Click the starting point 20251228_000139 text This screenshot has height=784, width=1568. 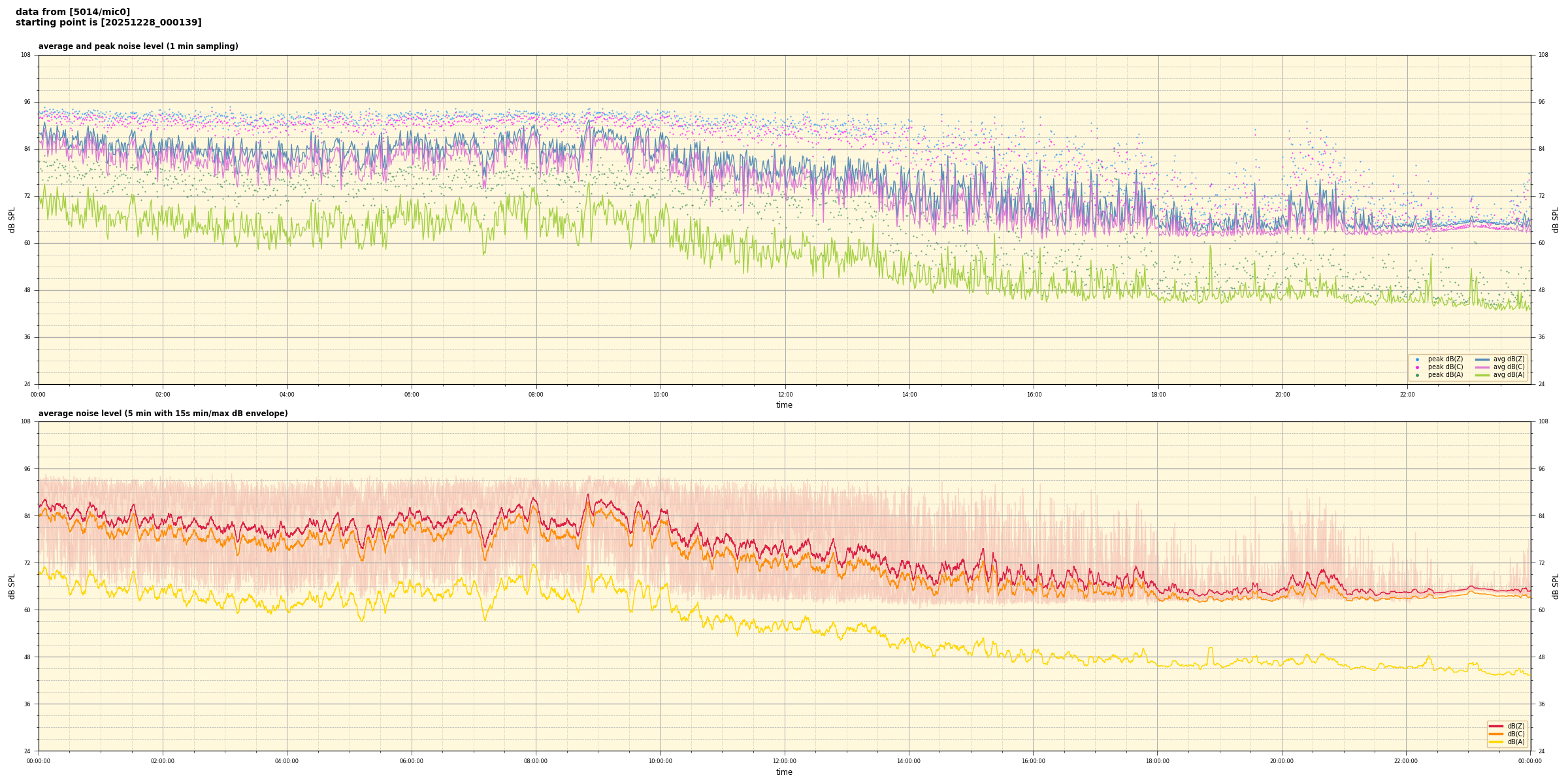click(108, 23)
